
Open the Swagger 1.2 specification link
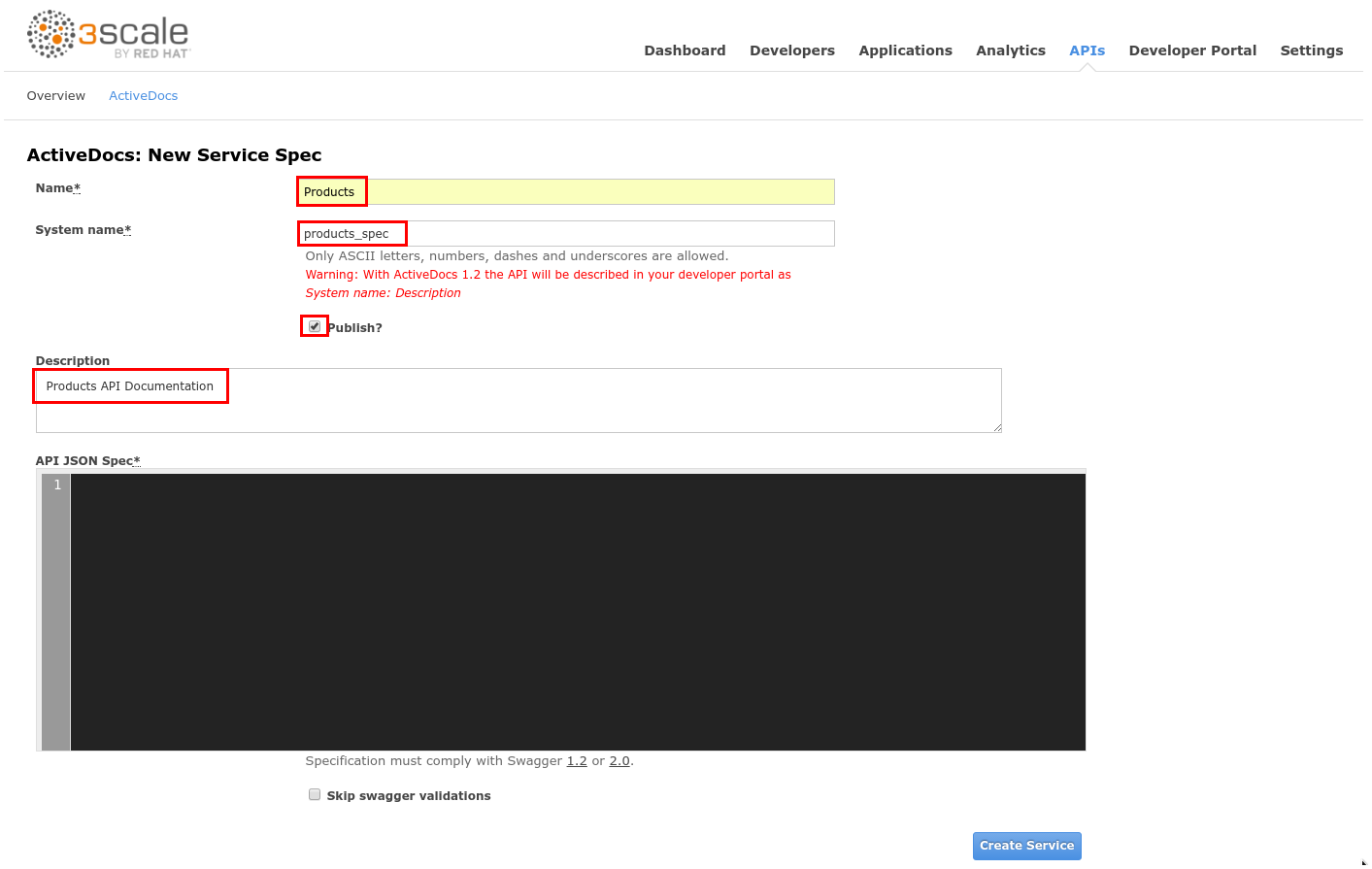[577, 761]
